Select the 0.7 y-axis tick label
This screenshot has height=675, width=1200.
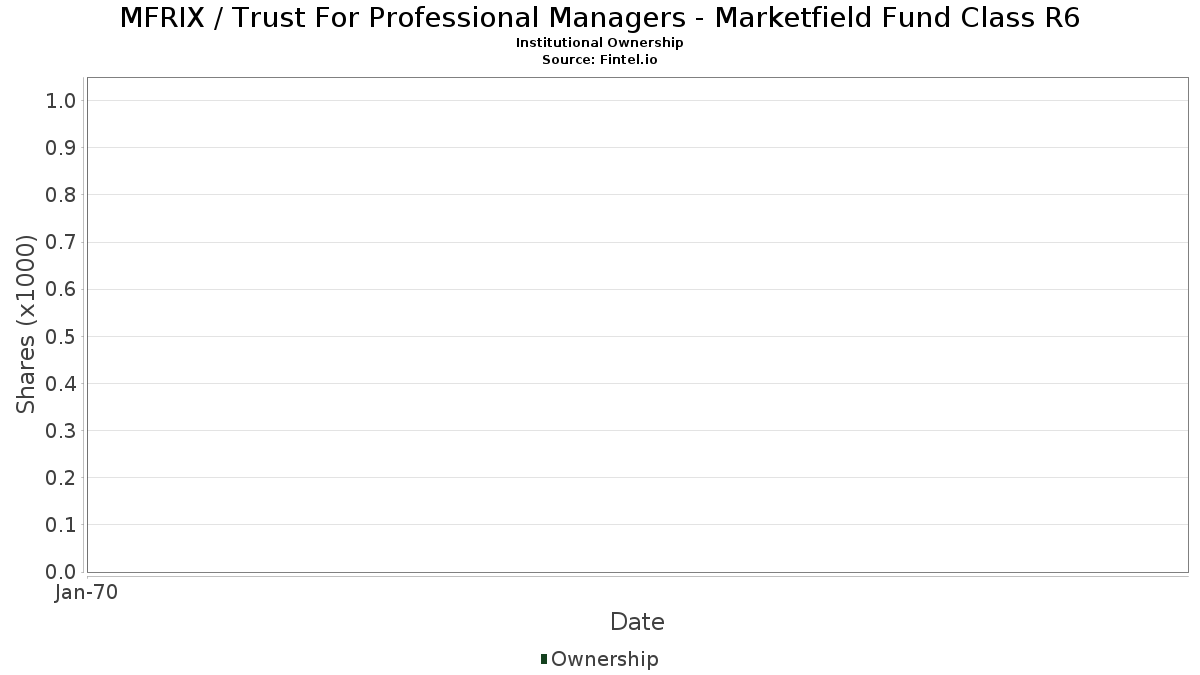coord(61,242)
